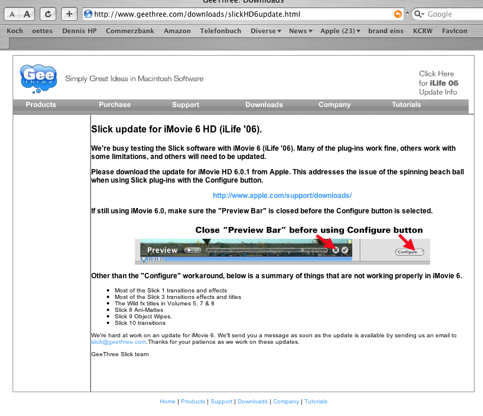This screenshot has width=483, height=416.
Task: Open the Company navigation tab
Action: [x=334, y=105]
